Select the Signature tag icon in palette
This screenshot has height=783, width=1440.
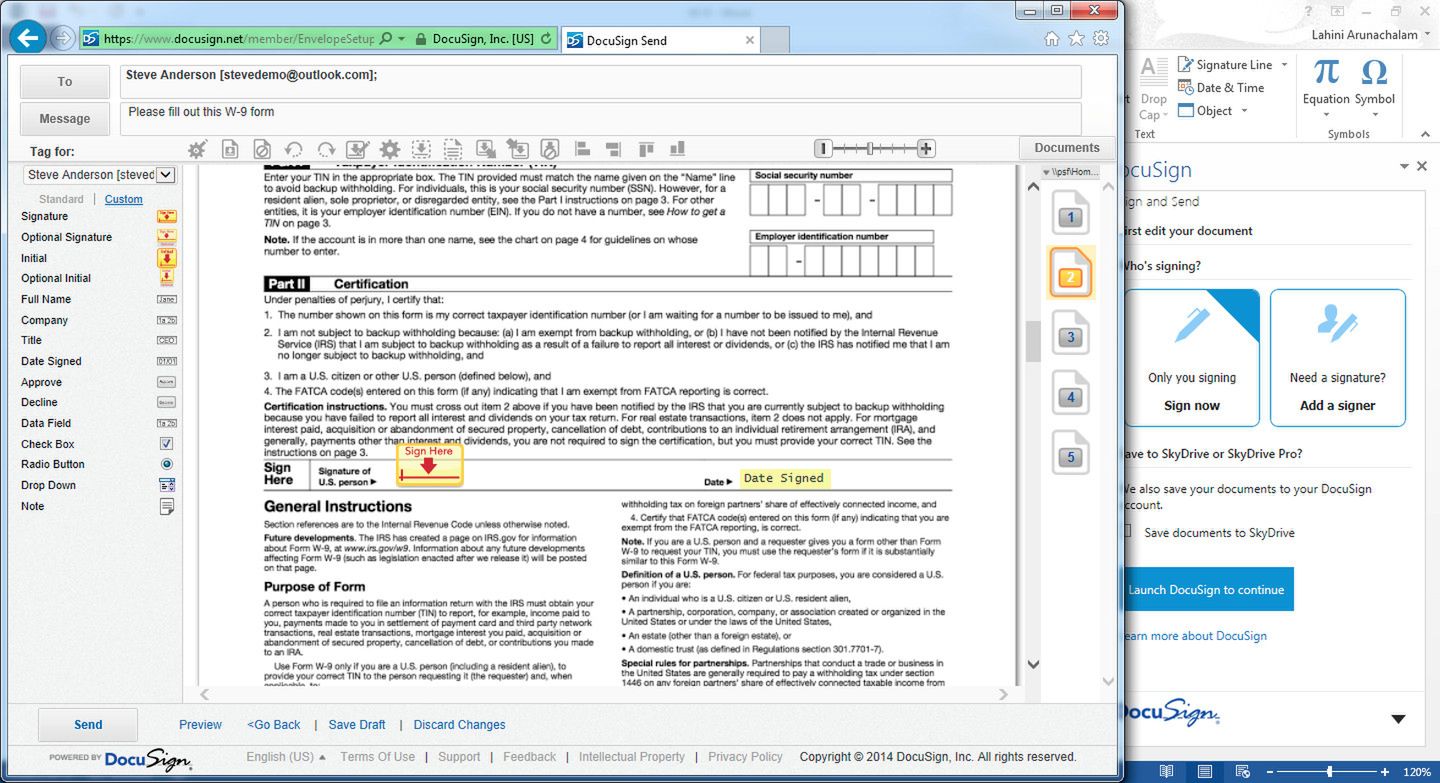click(x=167, y=216)
